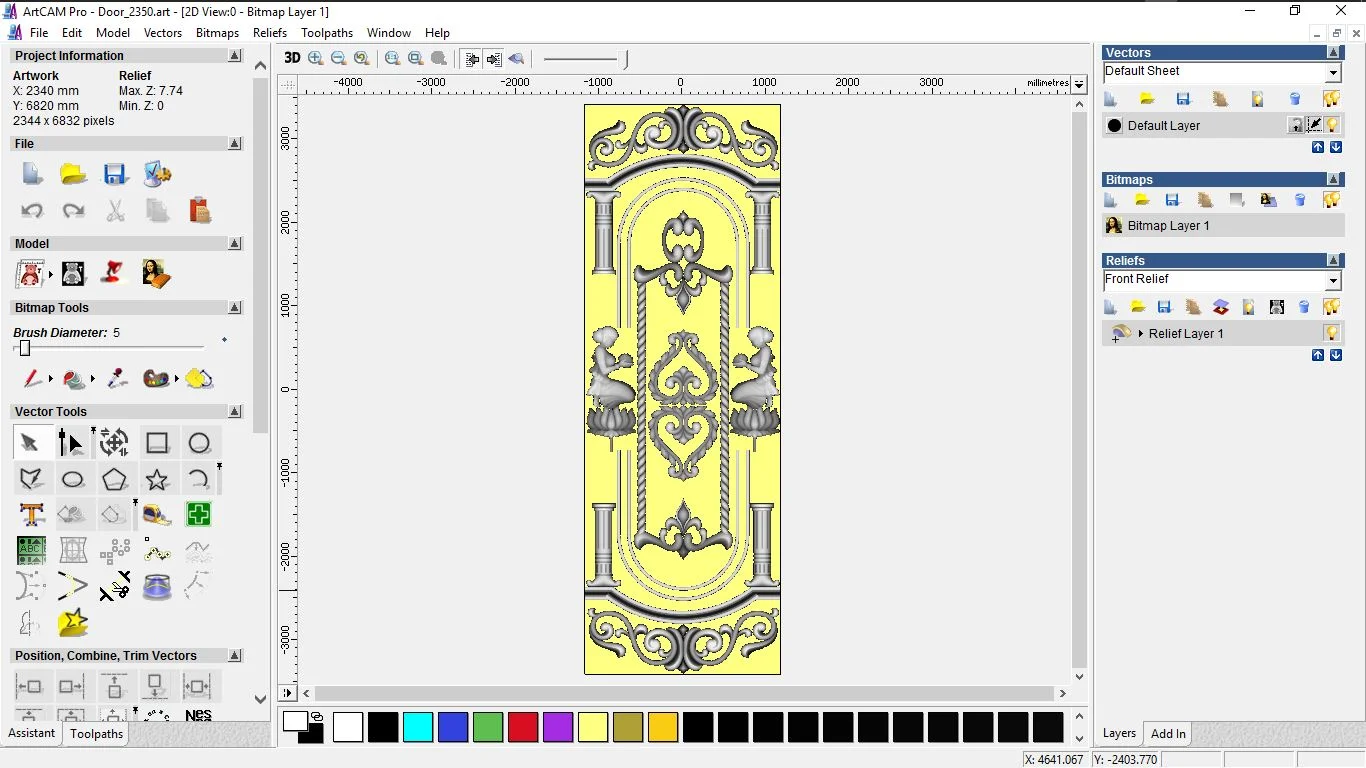1366x768 pixels.
Task: Open the Toolpaths menu
Action: click(327, 33)
